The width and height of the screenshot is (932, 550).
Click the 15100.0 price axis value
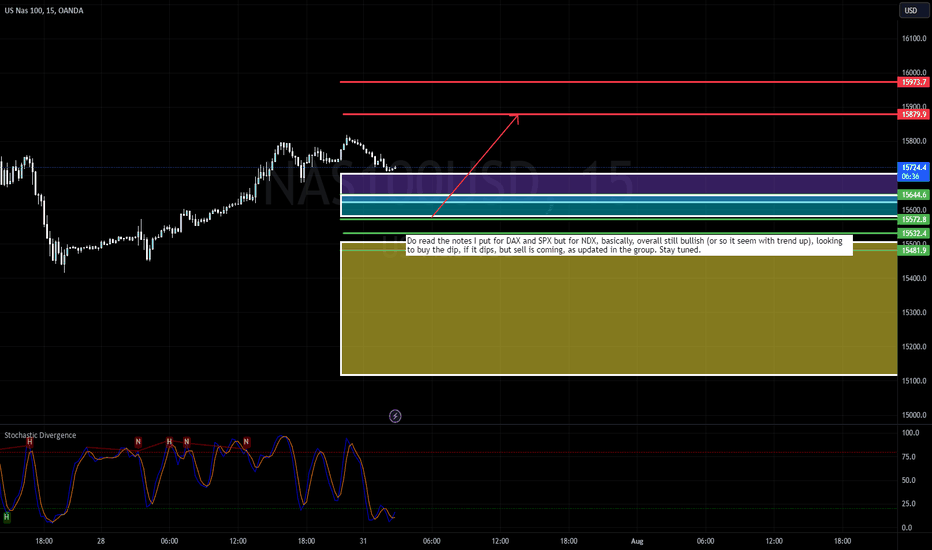(914, 381)
